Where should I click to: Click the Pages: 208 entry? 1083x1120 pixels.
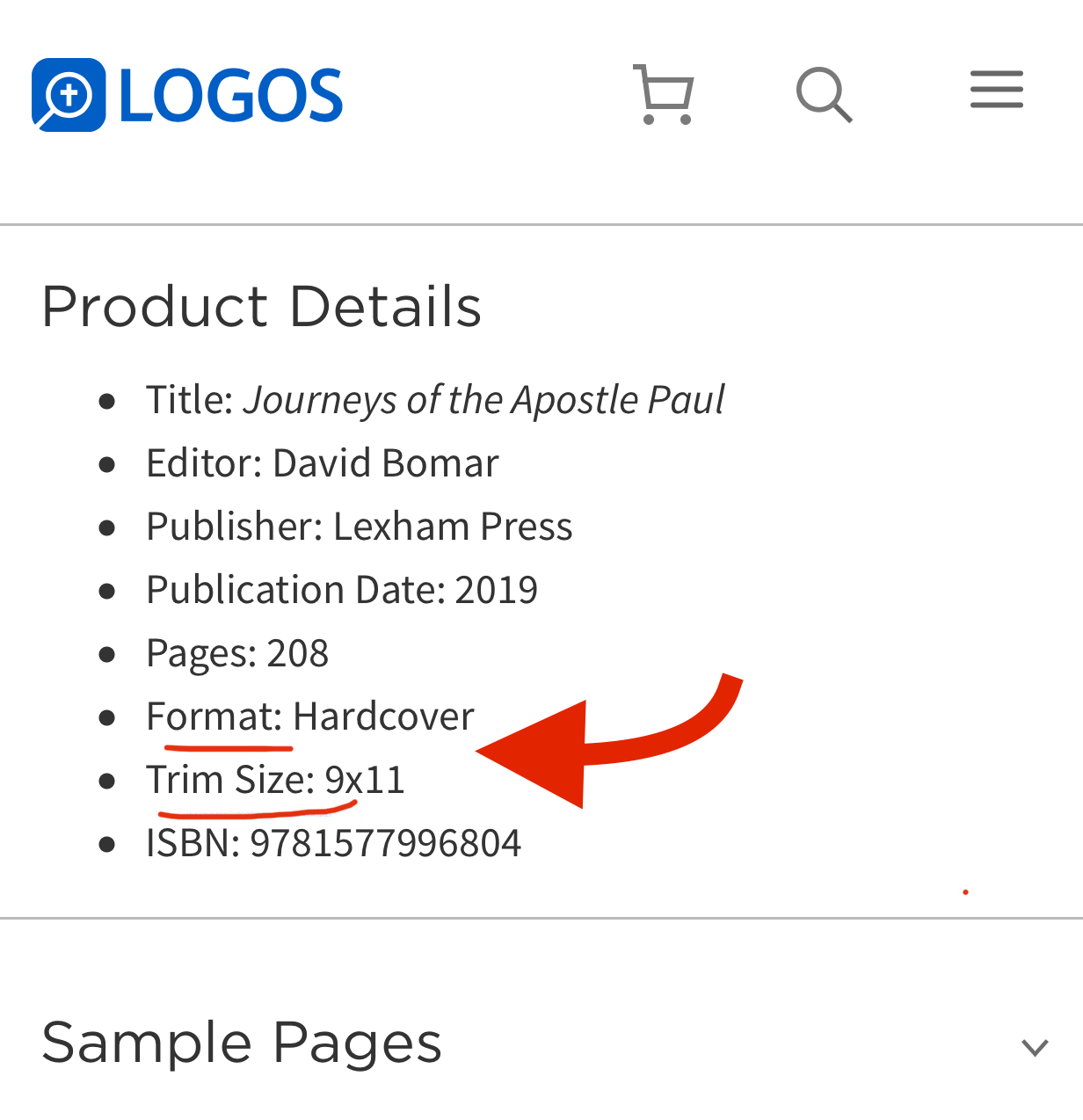click(237, 653)
